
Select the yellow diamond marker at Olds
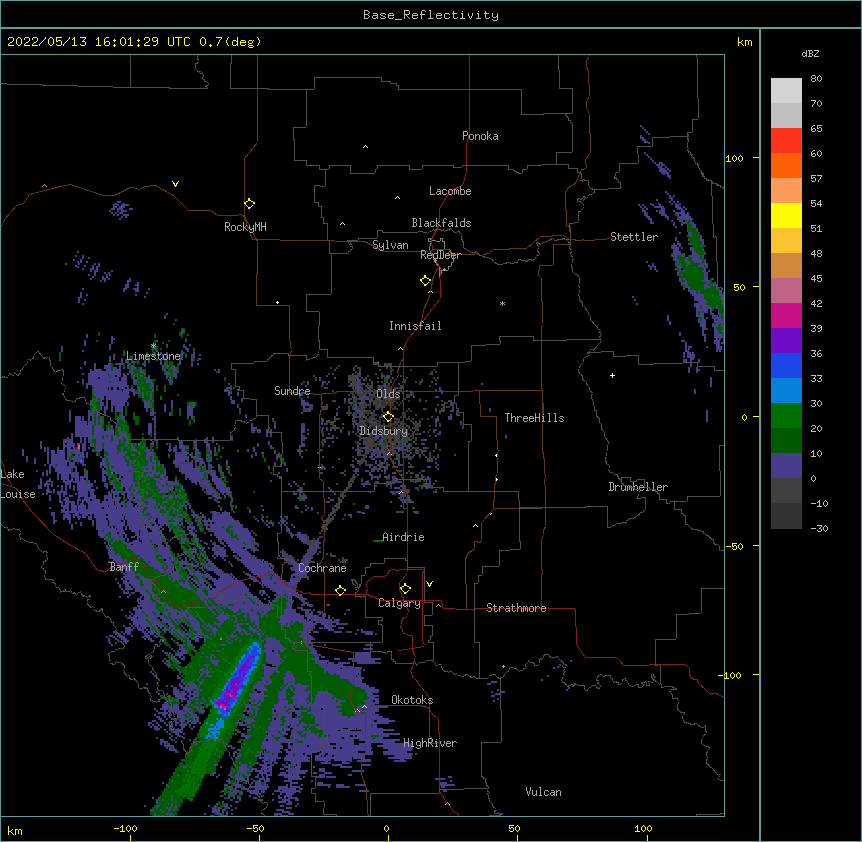point(388,417)
